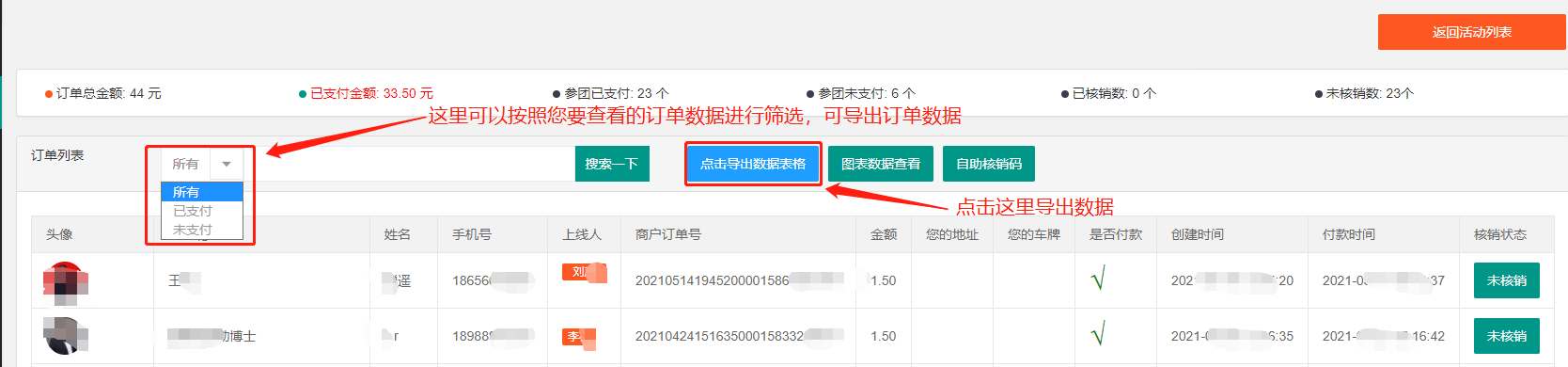Click 未核销数: 23个 statistic
This screenshot has width=1568, height=367.
(1364, 93)
